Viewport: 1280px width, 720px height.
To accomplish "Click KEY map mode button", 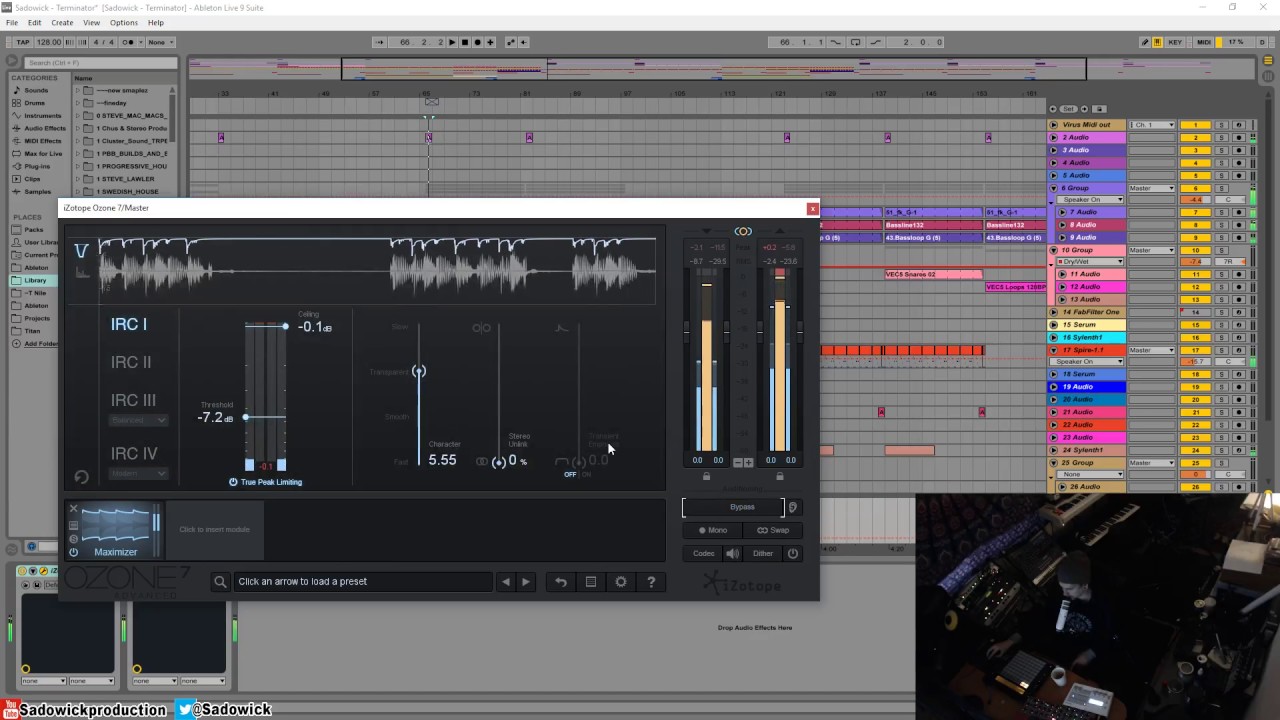I will pyautogui.click(x=1175, y=42).
